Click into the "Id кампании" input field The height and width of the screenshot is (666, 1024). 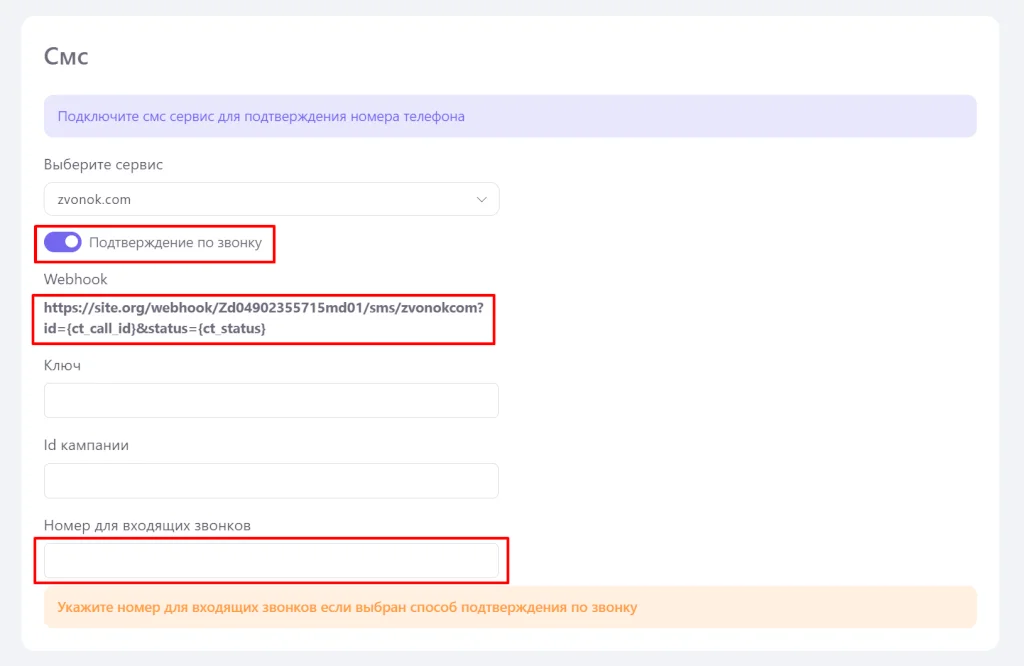(271, 480)
